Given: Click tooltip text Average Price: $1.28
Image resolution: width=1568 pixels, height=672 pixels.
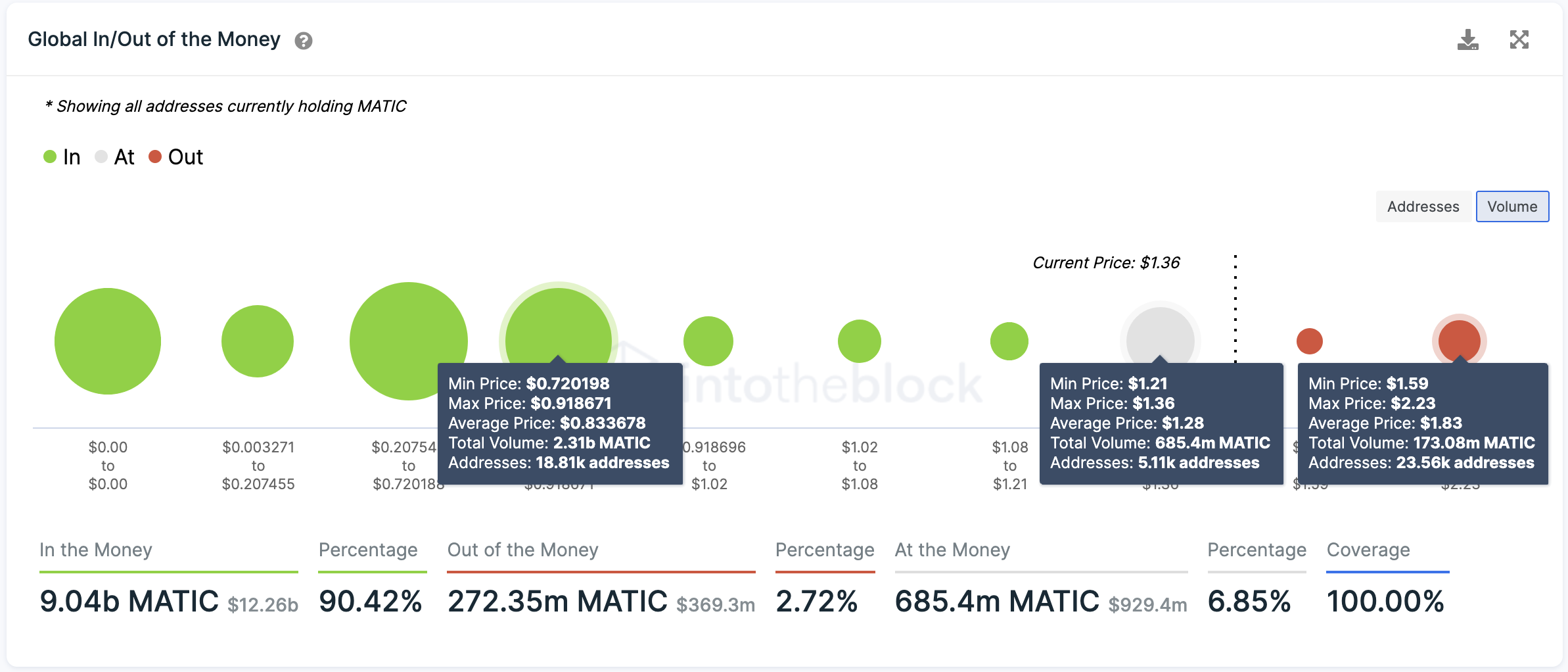Looking at the screenshot, I should (x=1127, y=423).
